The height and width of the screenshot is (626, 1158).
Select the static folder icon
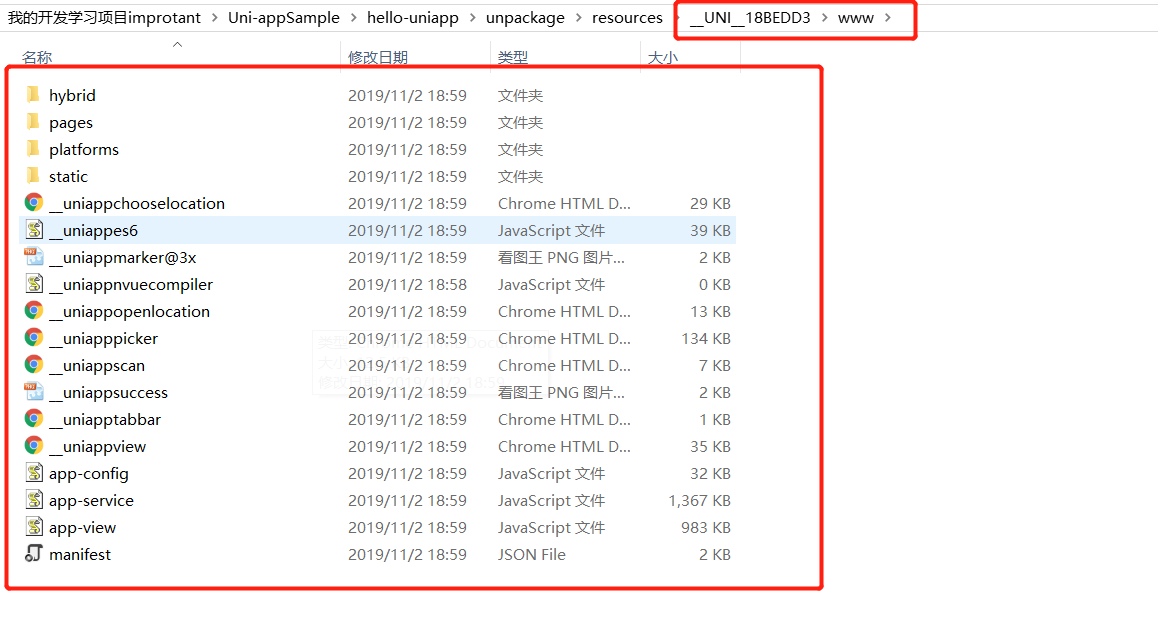33,175
